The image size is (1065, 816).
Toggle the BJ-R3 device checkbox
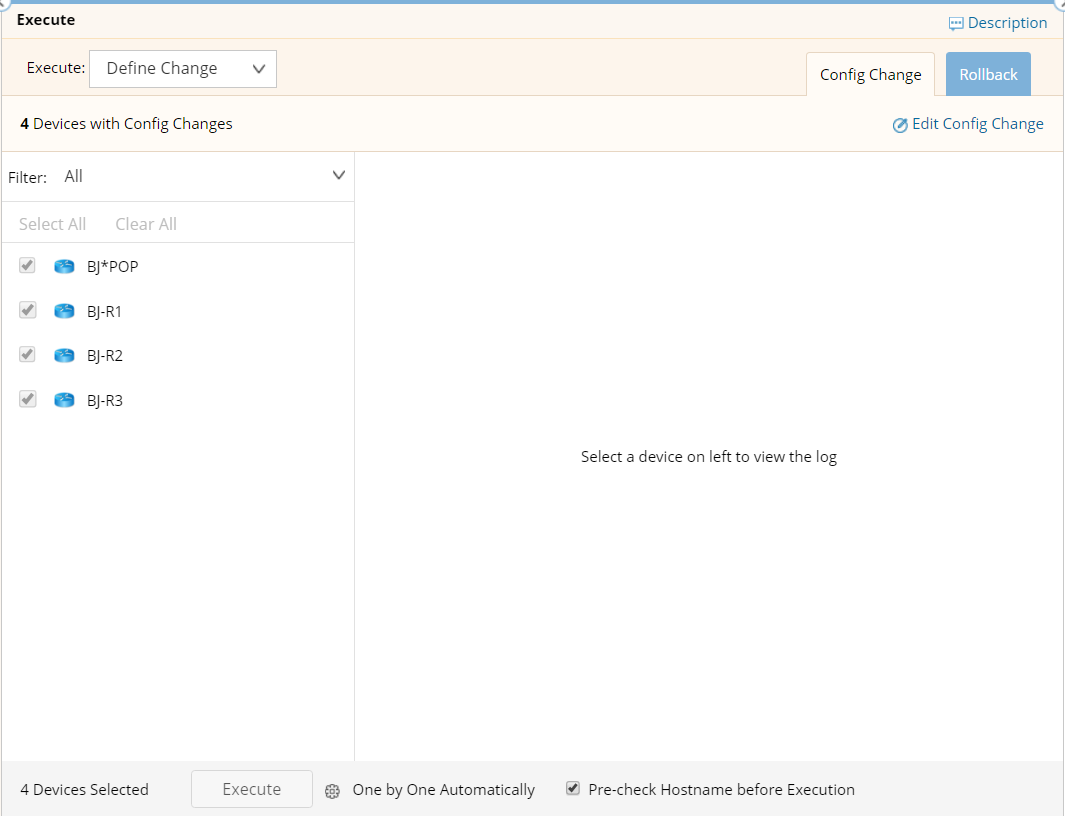pos(28,400)
